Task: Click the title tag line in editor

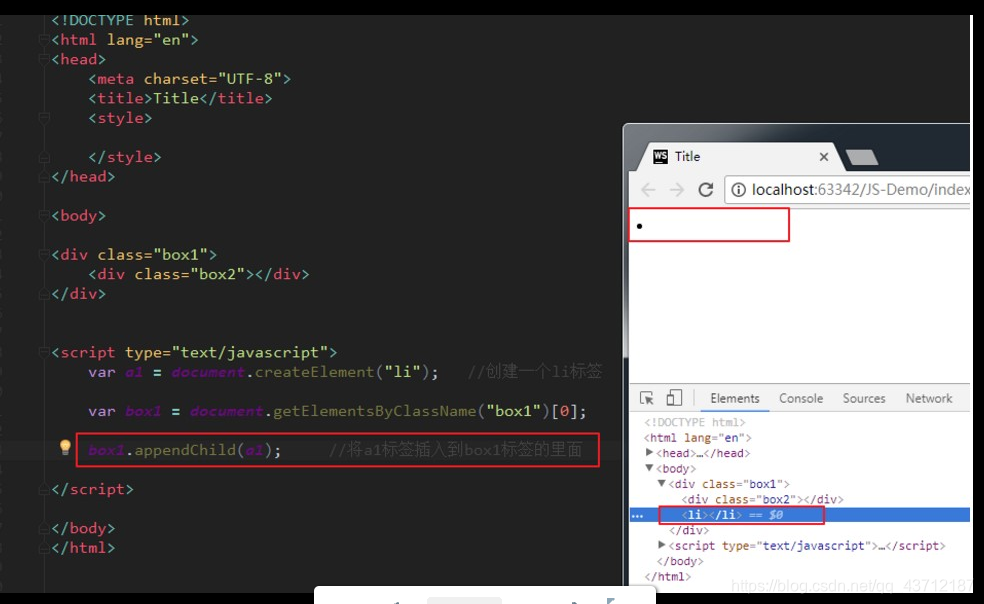Action: 180,98
